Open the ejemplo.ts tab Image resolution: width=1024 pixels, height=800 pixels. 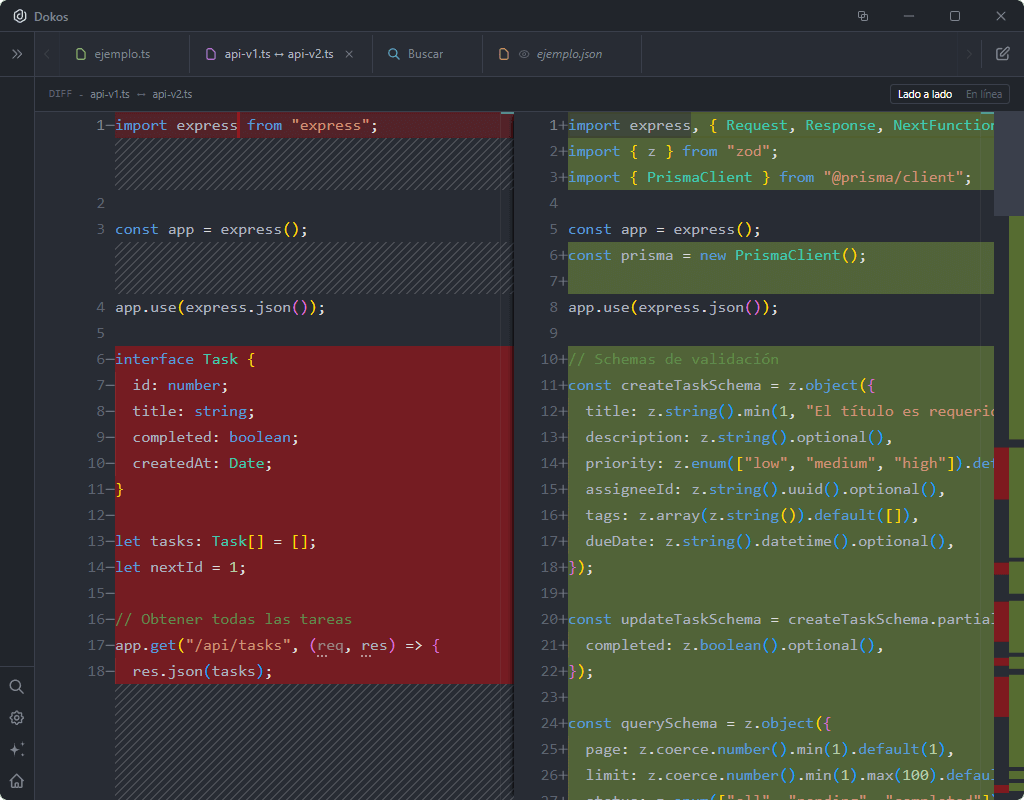(x=121, y=54)
